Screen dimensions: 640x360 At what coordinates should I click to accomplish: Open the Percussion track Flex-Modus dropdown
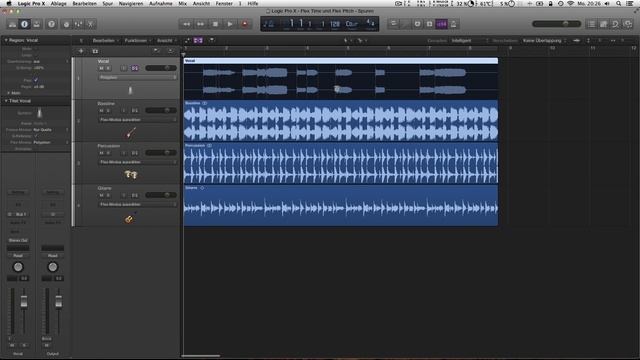(137, 162)
